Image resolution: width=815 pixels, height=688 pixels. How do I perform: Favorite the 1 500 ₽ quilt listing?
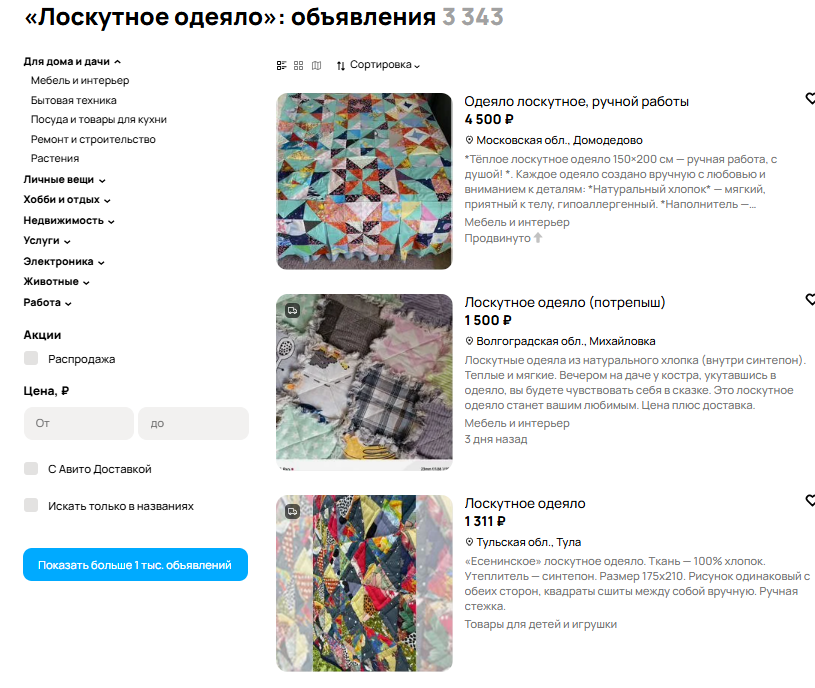pos(810,299)
